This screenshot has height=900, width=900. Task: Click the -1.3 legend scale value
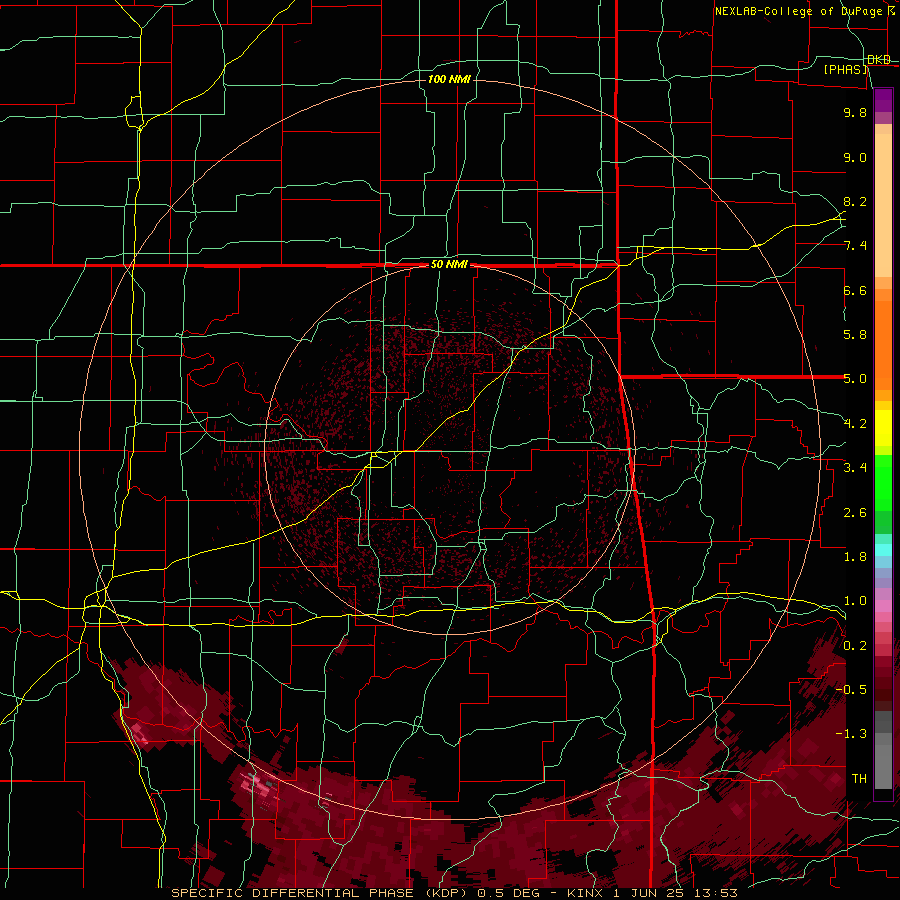(852, 734)
